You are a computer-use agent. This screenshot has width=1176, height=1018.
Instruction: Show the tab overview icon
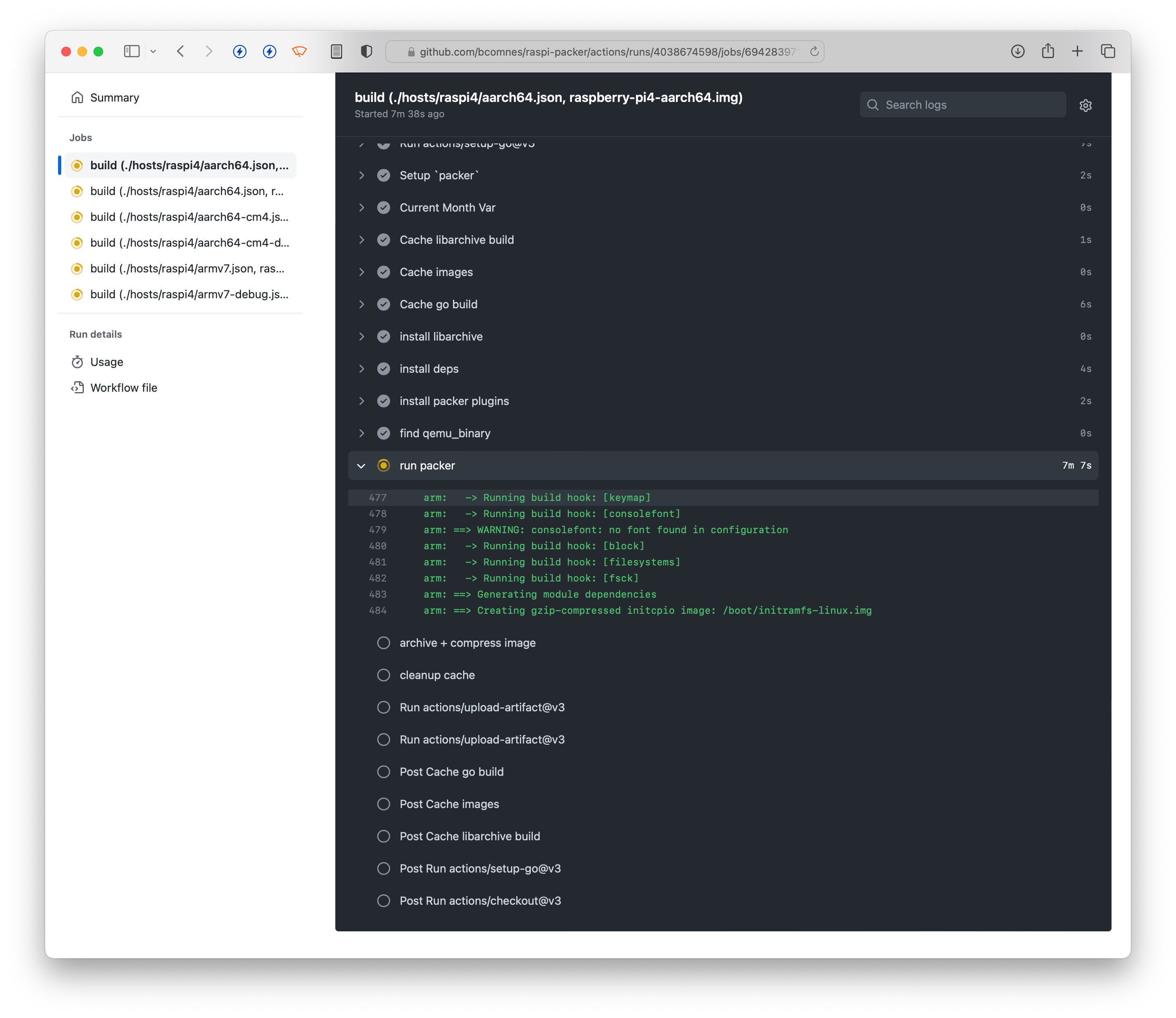[1108, 52]
